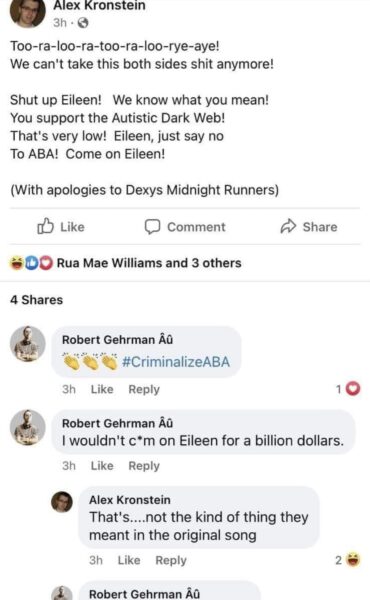Open the #CriminalizeABA hashtag link

(x=176, y=362)
